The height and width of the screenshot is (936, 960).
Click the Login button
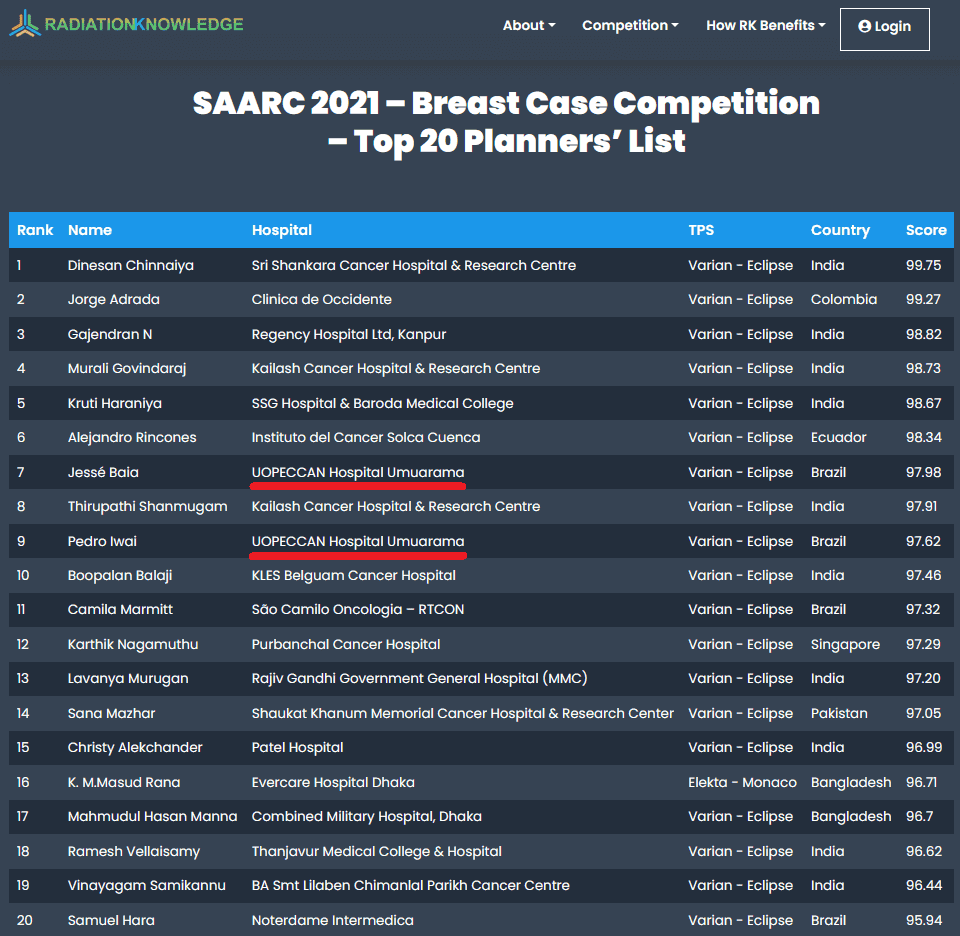pyautogui.click(x=885, y=29)
